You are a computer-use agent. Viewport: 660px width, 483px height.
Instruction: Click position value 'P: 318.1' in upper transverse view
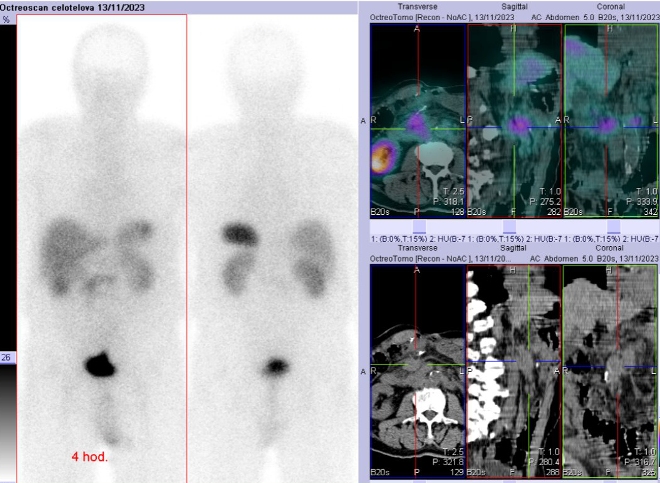point(448,202)
